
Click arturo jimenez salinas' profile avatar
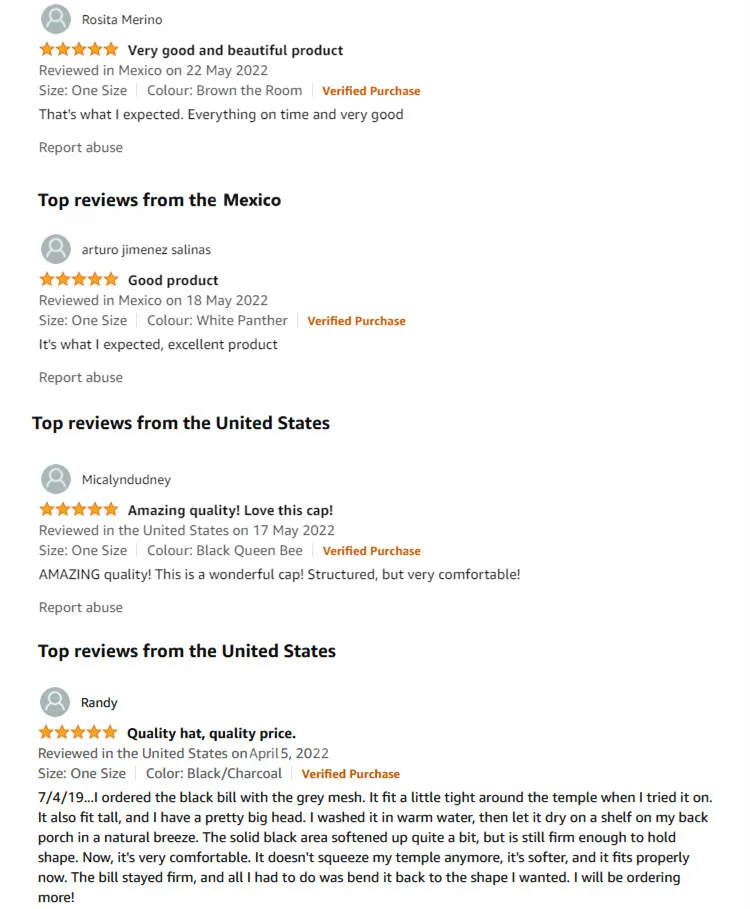56,249
